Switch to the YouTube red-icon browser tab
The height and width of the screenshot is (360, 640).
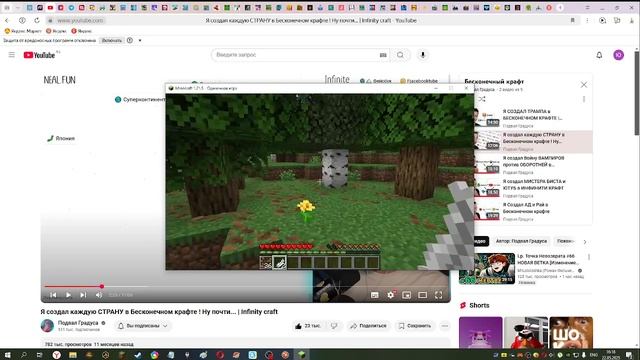point(50,8)
